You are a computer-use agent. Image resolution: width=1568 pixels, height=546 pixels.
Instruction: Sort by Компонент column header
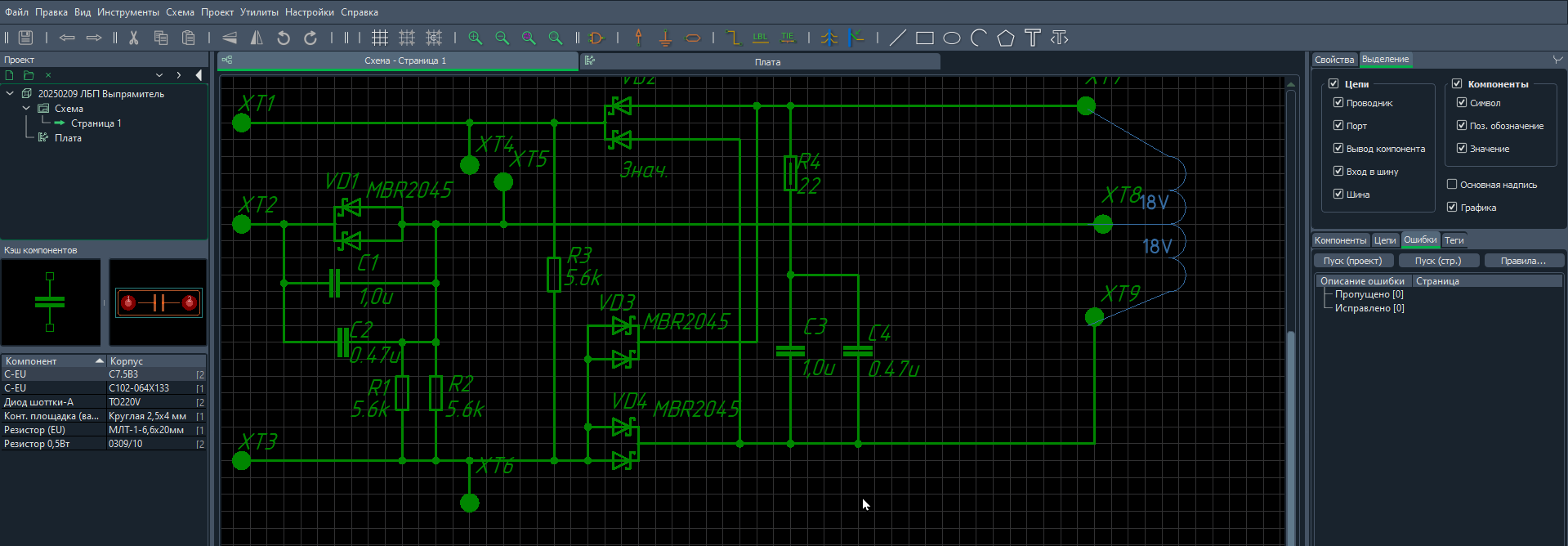pyautogui.click(x=54, y=360)
